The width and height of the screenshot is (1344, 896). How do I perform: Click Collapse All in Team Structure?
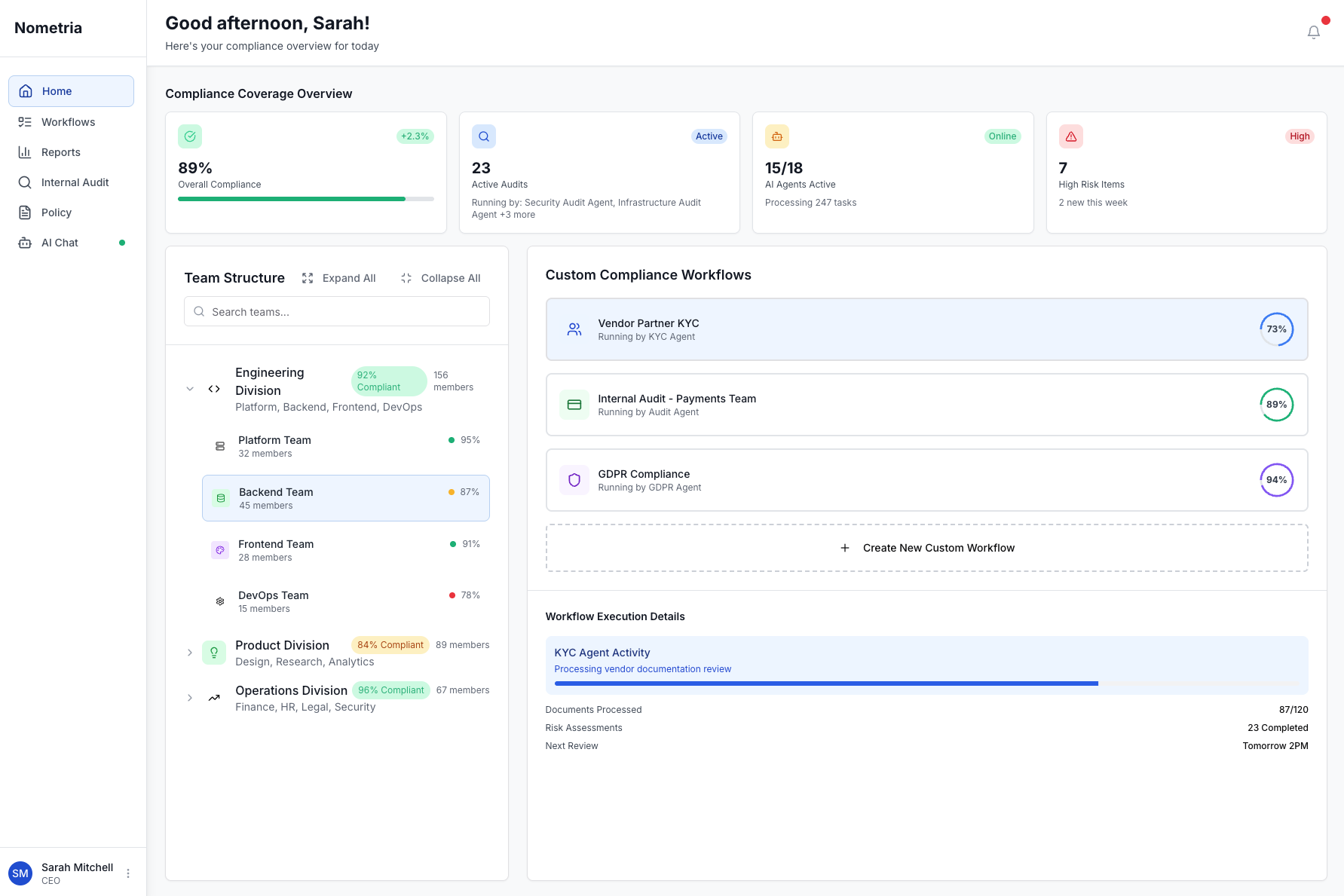[x=440, y=278]
